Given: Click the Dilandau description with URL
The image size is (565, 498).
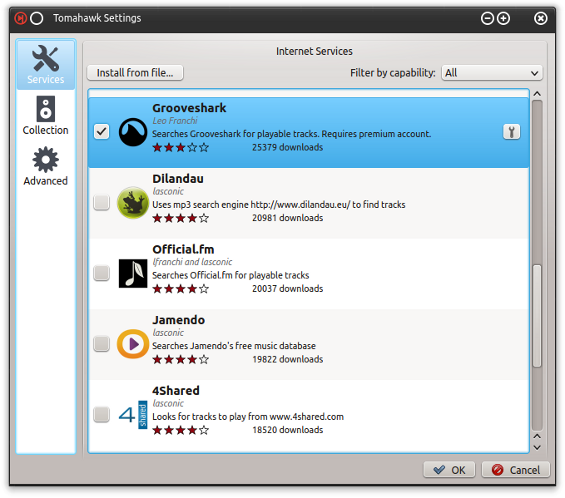Looking at the screenshot, I should [279, 205].
